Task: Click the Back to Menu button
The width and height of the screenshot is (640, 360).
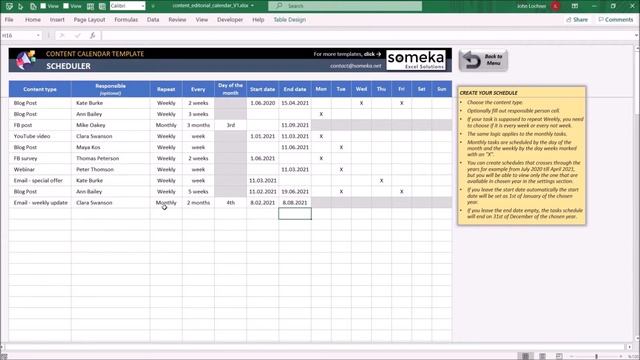Action: point(483,60)
